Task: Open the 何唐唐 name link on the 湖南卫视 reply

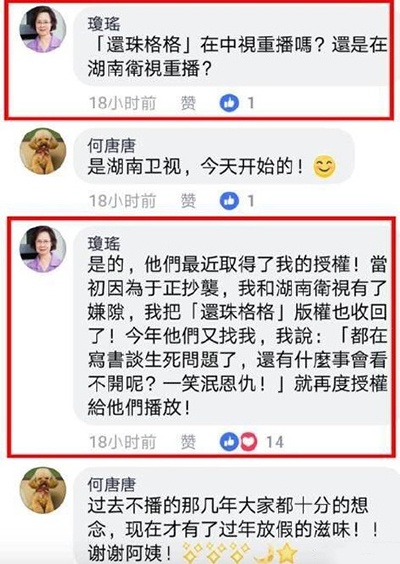Action: pyautogui.click(x=112, y=146)
